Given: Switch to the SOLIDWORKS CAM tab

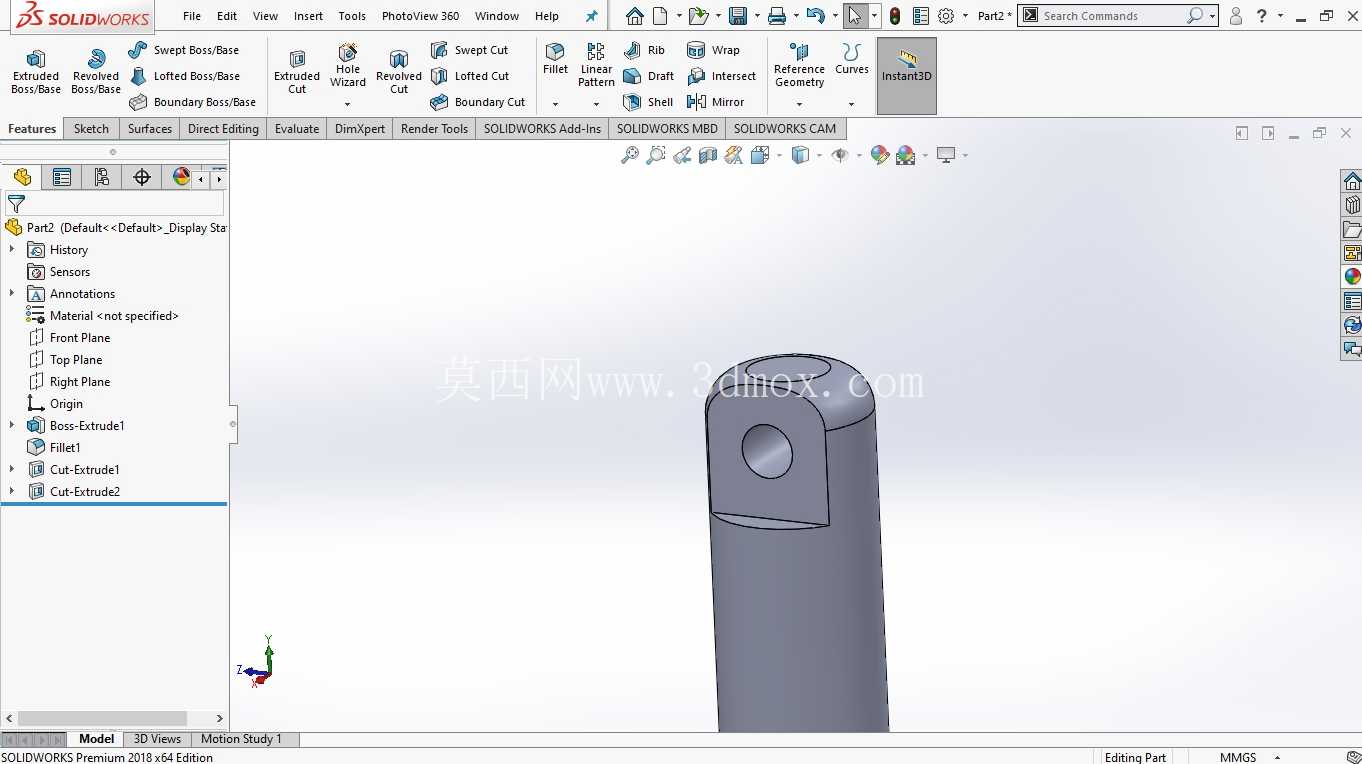Looking at the screenshot, I should [x=785, y=129].
